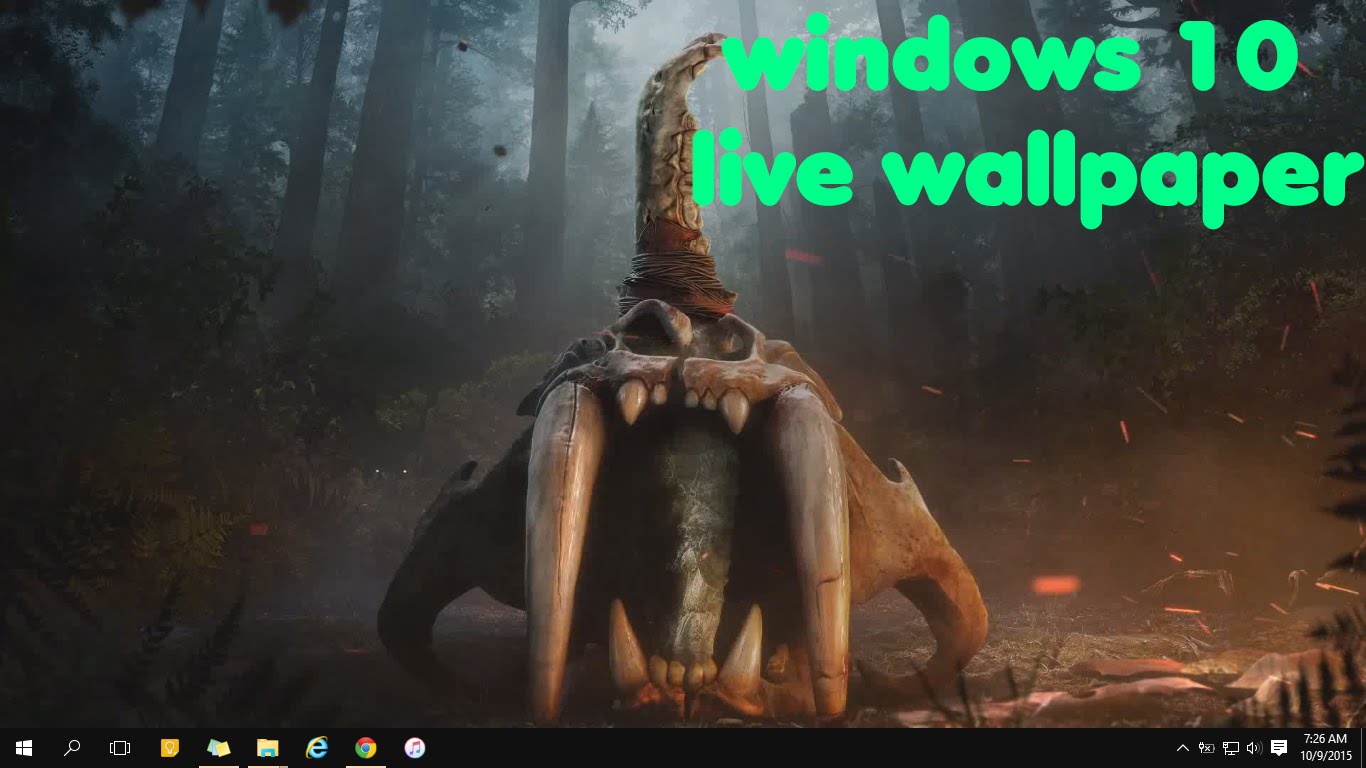Launch Sticky Notes from the taskbar
The image size is (1366, 768).
tap(169, 747)
